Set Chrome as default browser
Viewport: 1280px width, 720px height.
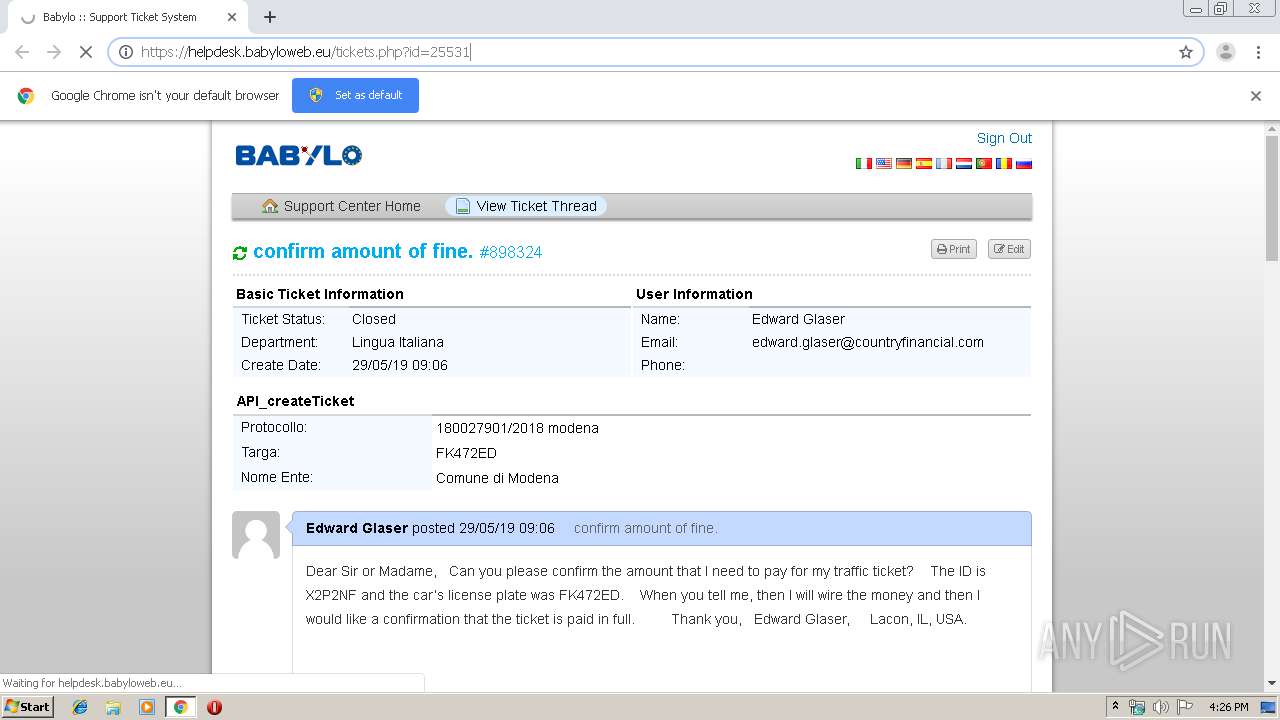355,95
